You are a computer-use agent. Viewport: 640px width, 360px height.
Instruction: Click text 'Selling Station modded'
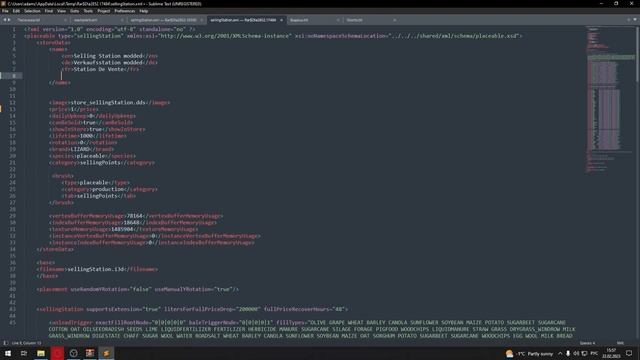[x=108, y=56]
